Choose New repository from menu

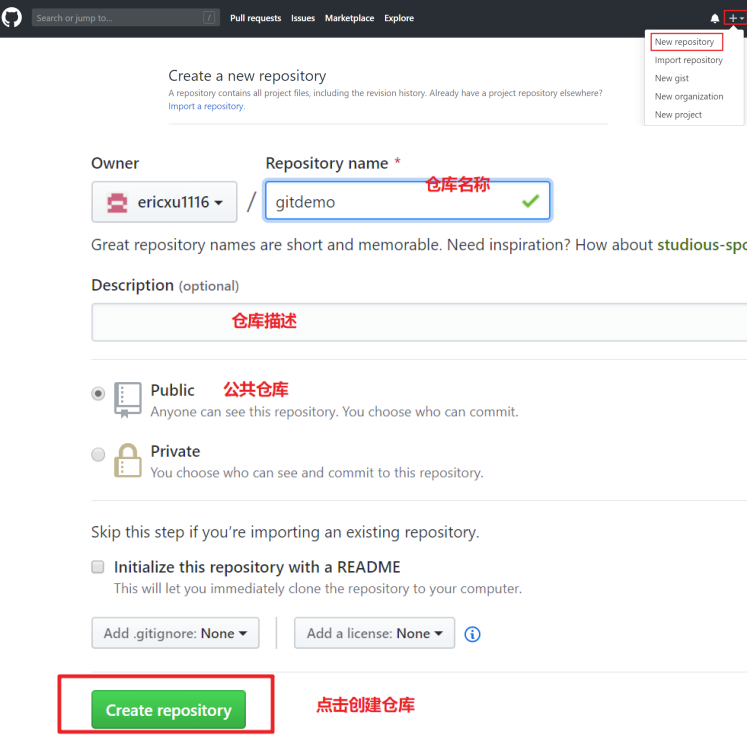coord(686,42)
